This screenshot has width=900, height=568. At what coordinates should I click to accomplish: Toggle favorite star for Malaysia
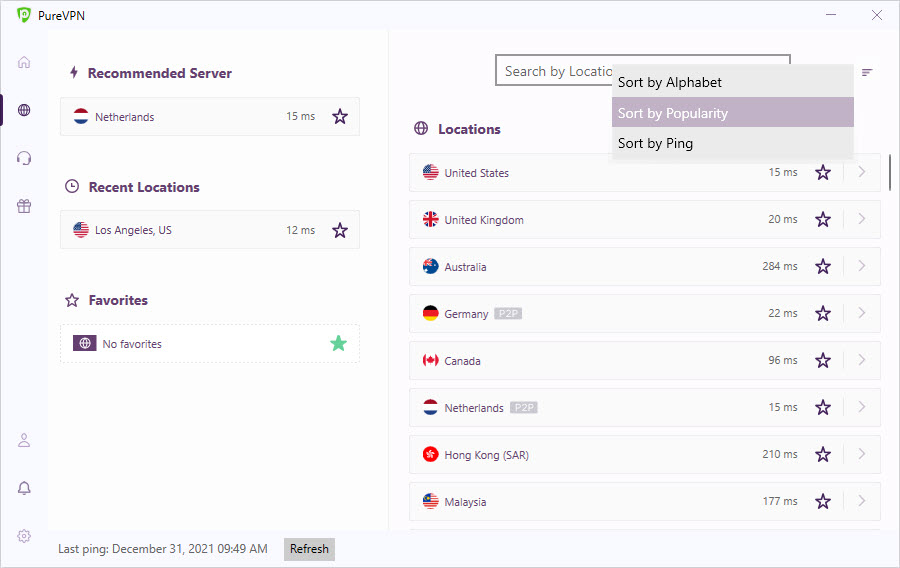point(823,501)
